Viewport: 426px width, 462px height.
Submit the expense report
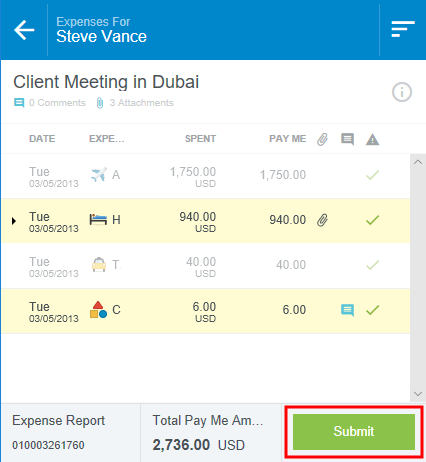tap(354, 431)
